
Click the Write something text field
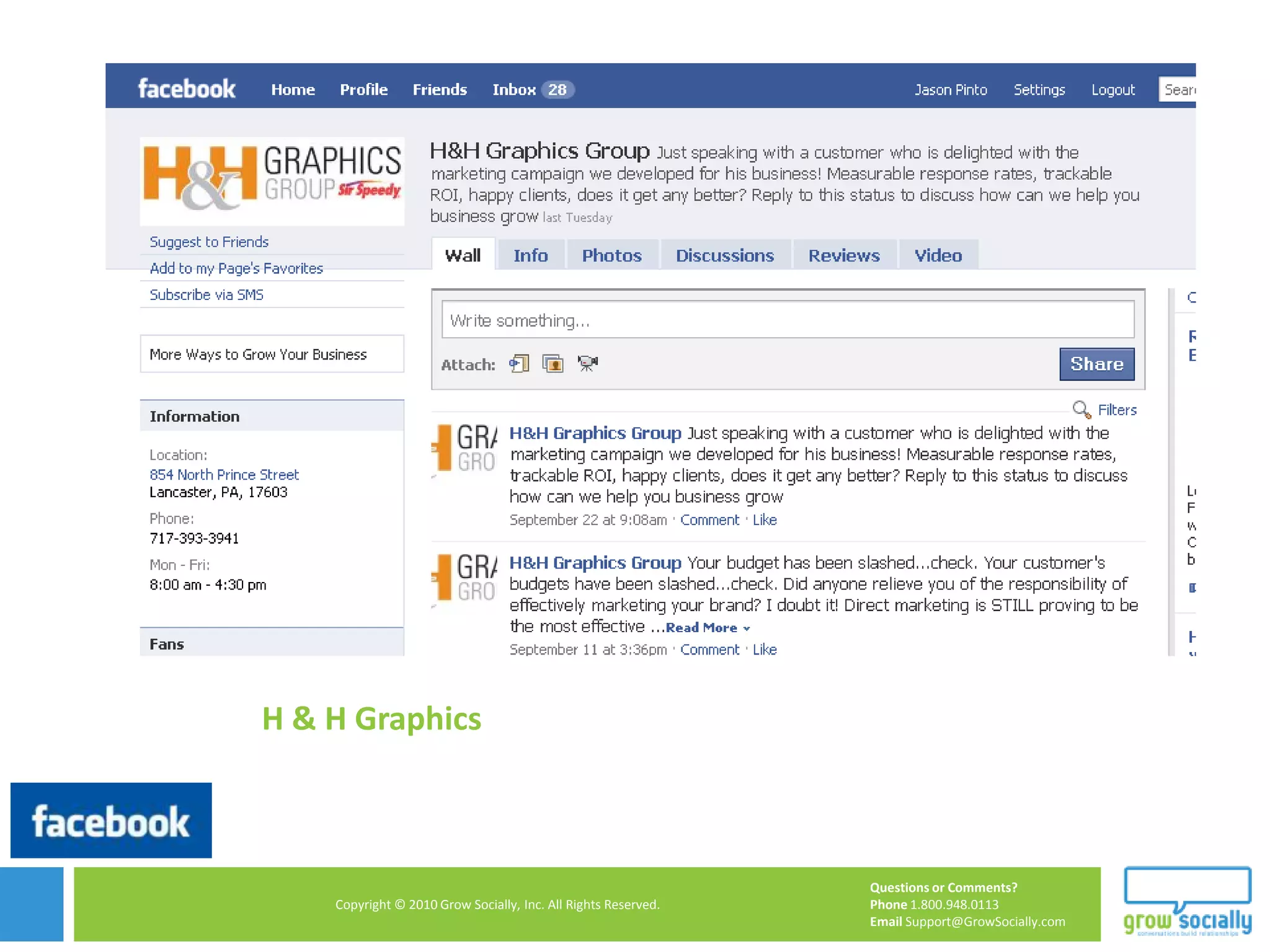788,320
